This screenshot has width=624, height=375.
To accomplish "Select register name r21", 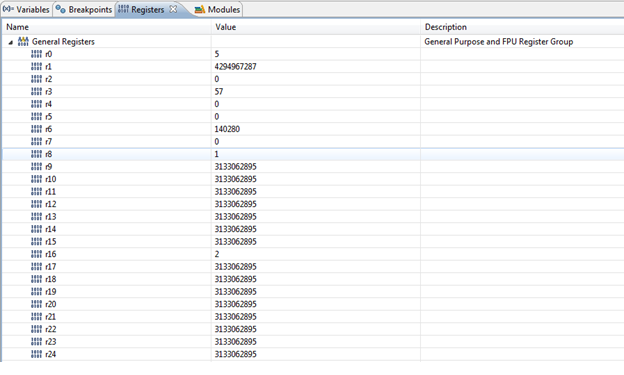I will tap(51, 316).
